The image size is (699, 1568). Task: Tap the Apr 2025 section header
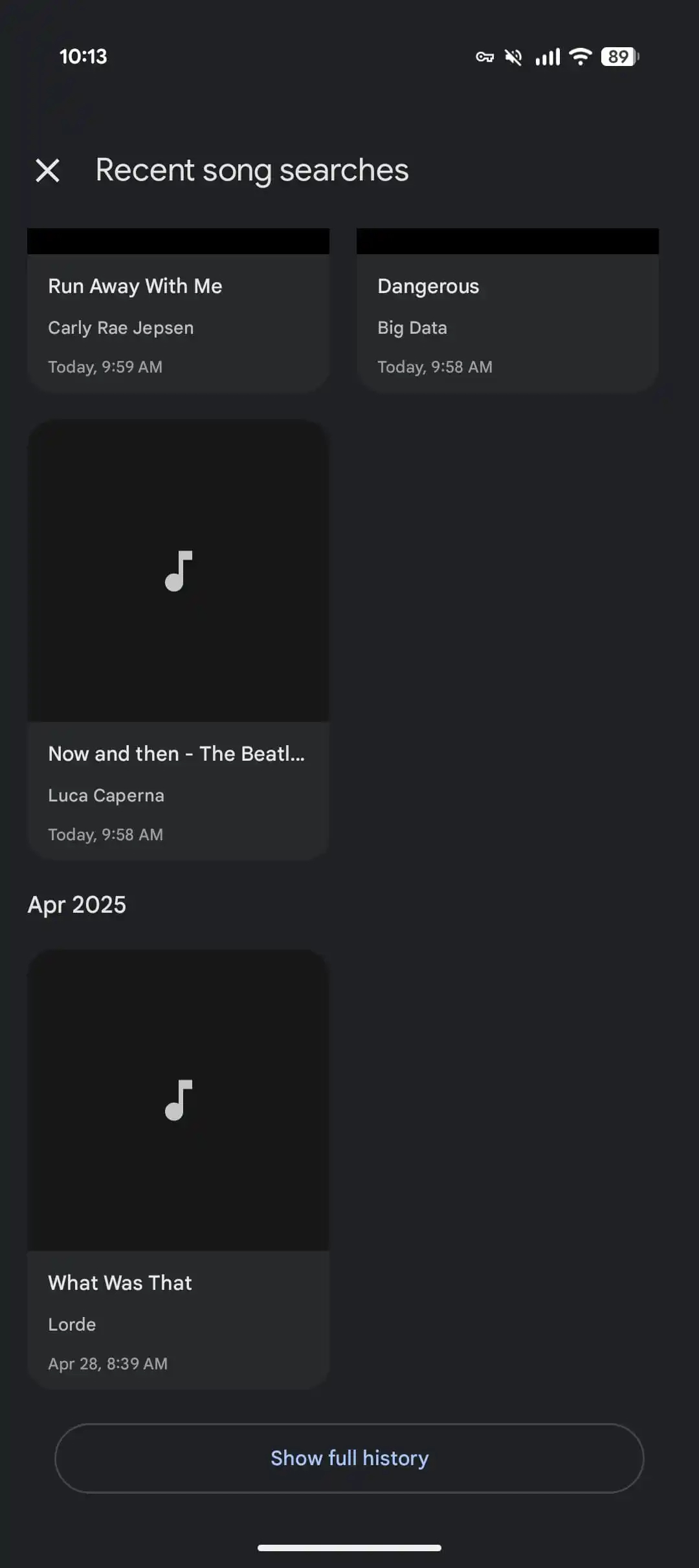77,904
